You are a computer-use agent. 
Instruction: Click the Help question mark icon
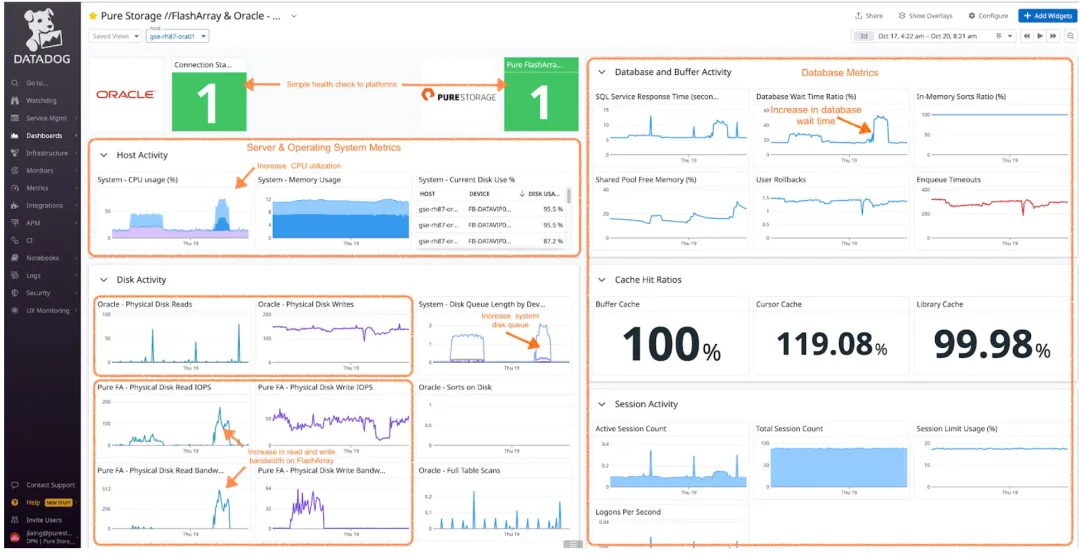point(14,503)
